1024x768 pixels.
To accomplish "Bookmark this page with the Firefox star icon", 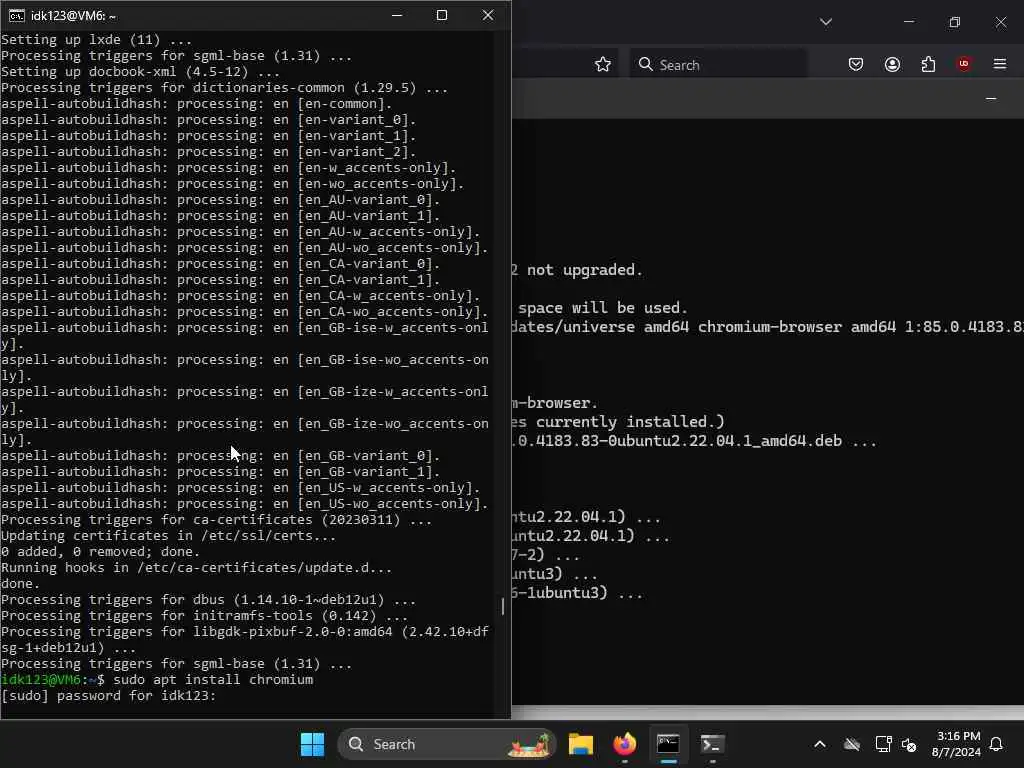I will [x=603, y=65].
